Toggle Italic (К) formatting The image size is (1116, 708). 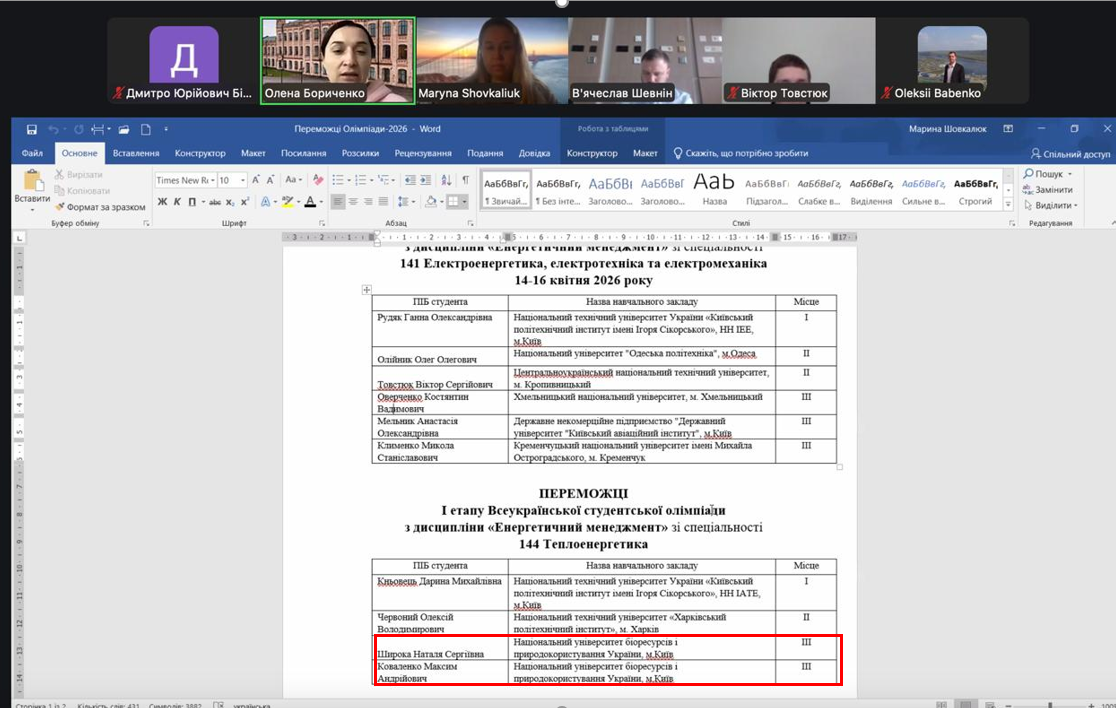pyautogui.click(x=177, y=202)
